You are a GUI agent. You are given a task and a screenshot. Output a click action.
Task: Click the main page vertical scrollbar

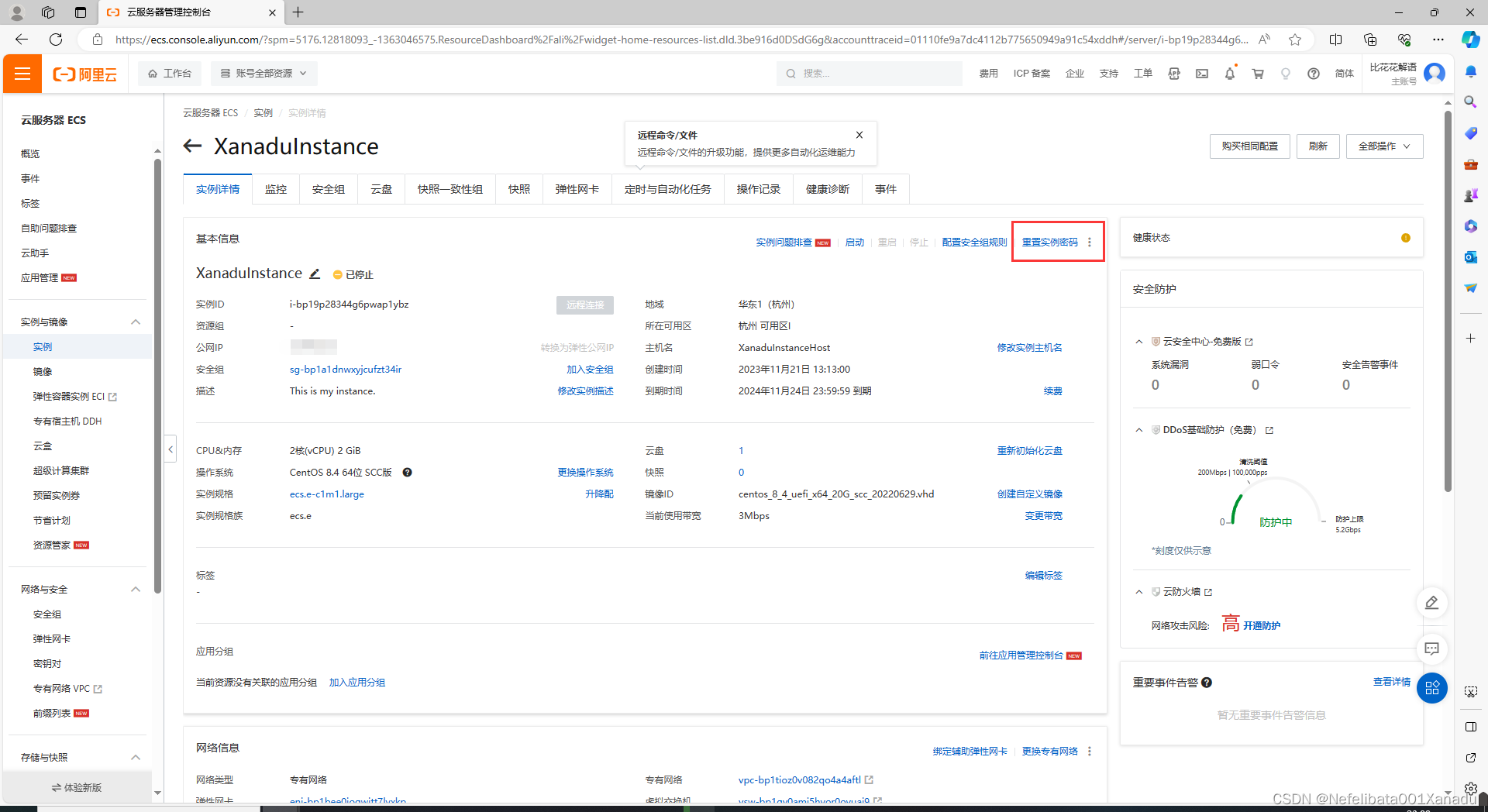click(x=1447, y=301)
